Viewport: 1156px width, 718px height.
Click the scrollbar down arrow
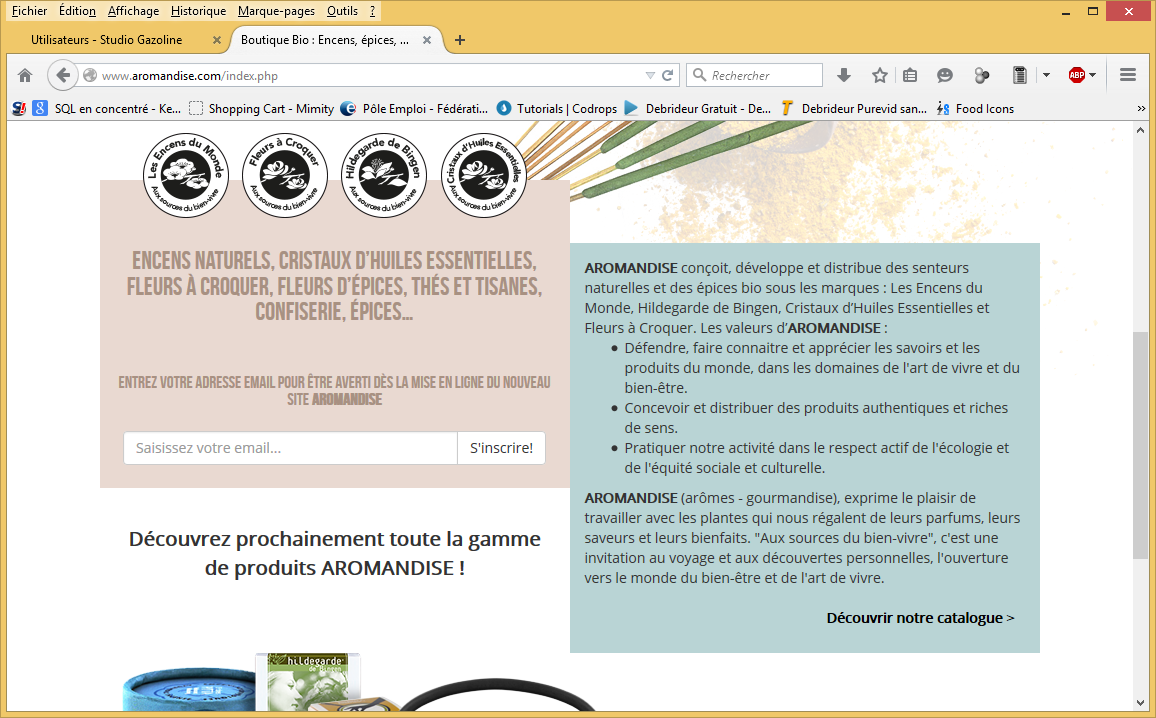1141,703
